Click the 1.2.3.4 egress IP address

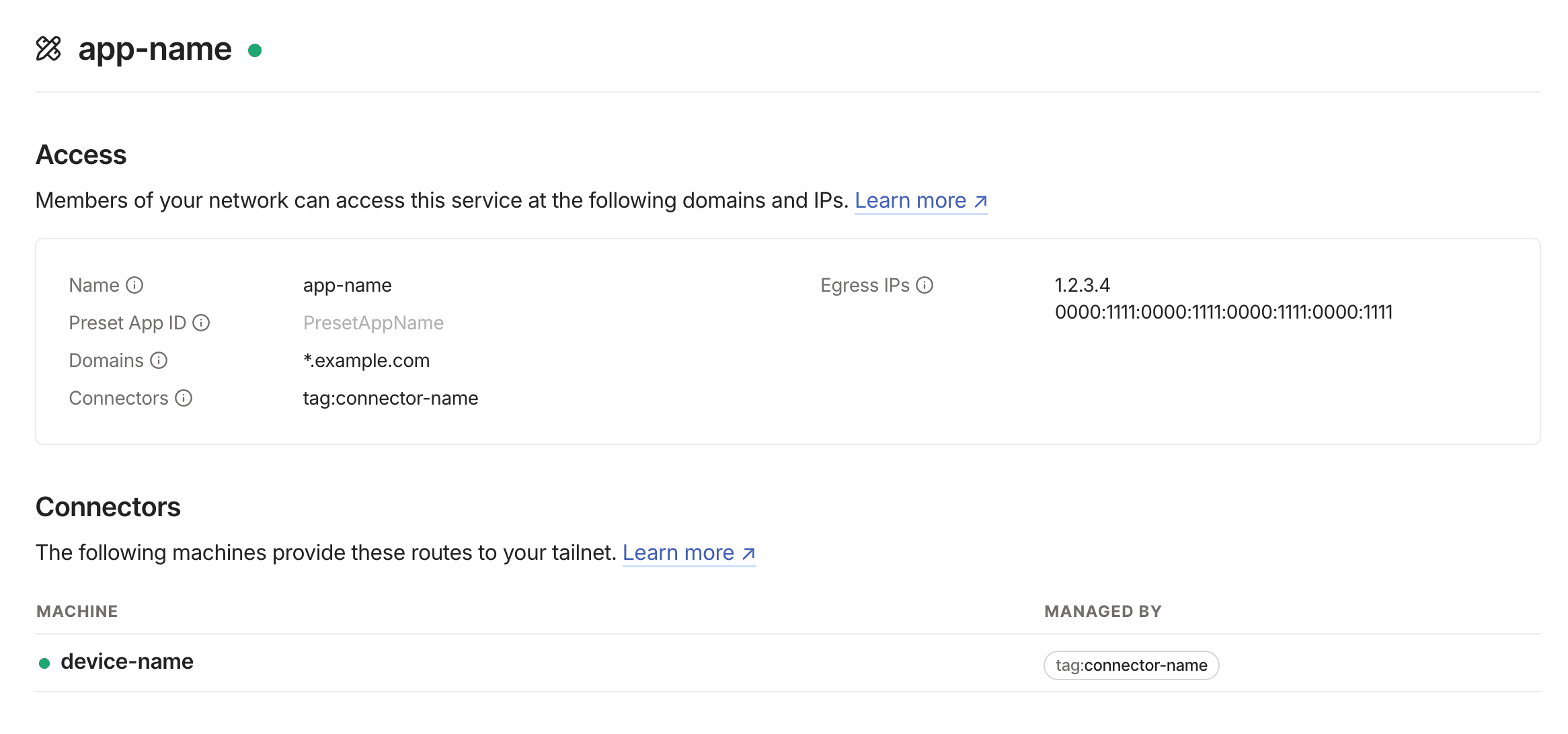click(x=1082, y=286)
